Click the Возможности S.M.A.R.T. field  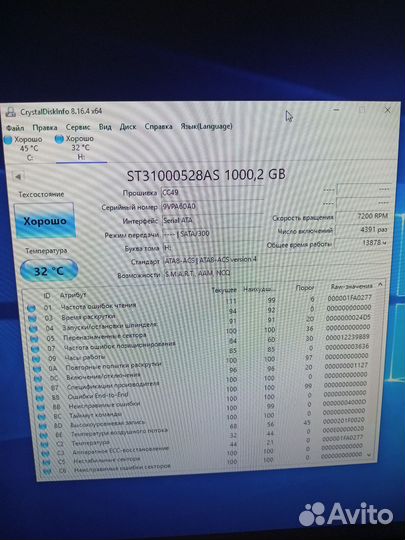(276, 273)
